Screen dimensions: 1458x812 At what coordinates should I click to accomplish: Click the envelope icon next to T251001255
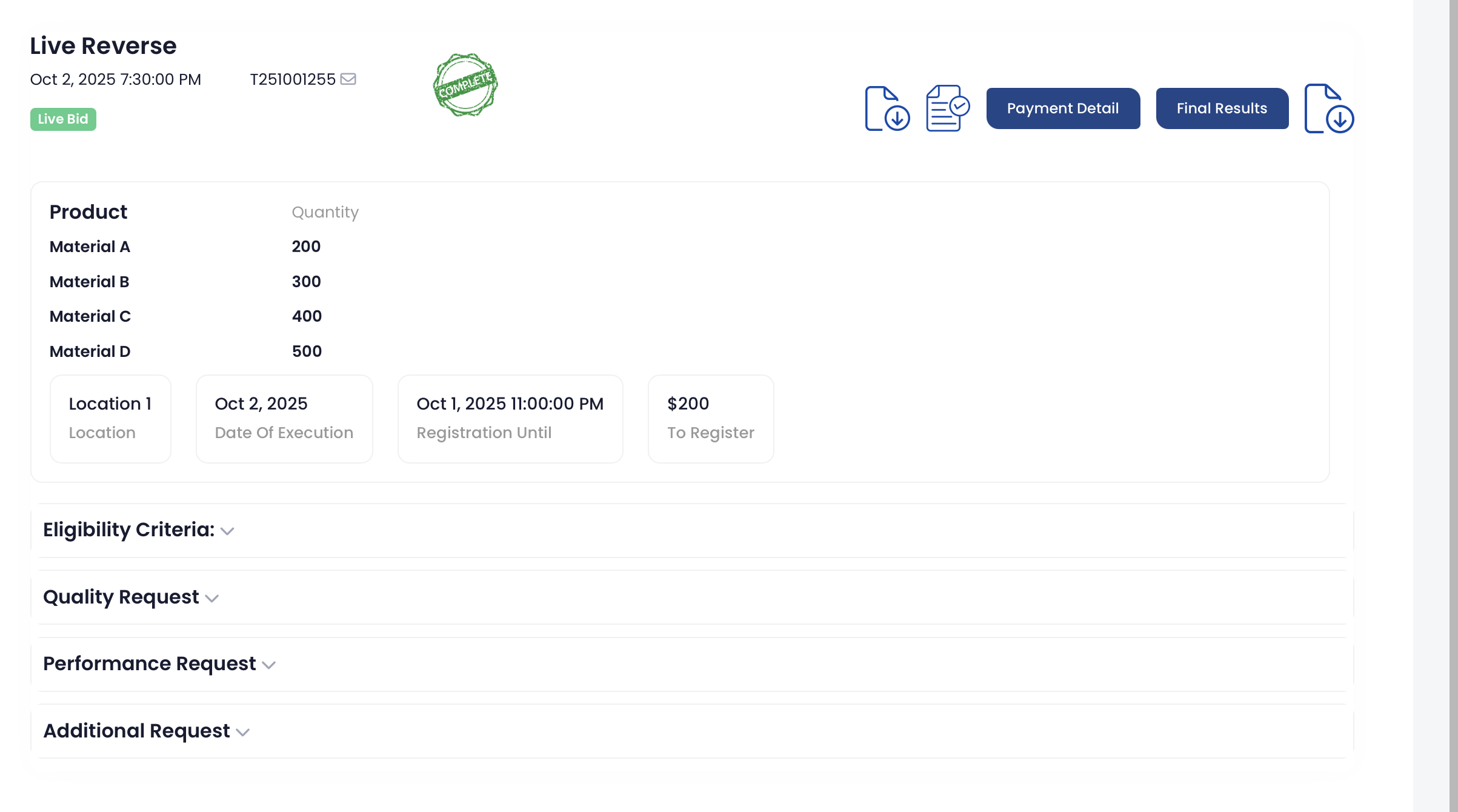coord(348,79)
